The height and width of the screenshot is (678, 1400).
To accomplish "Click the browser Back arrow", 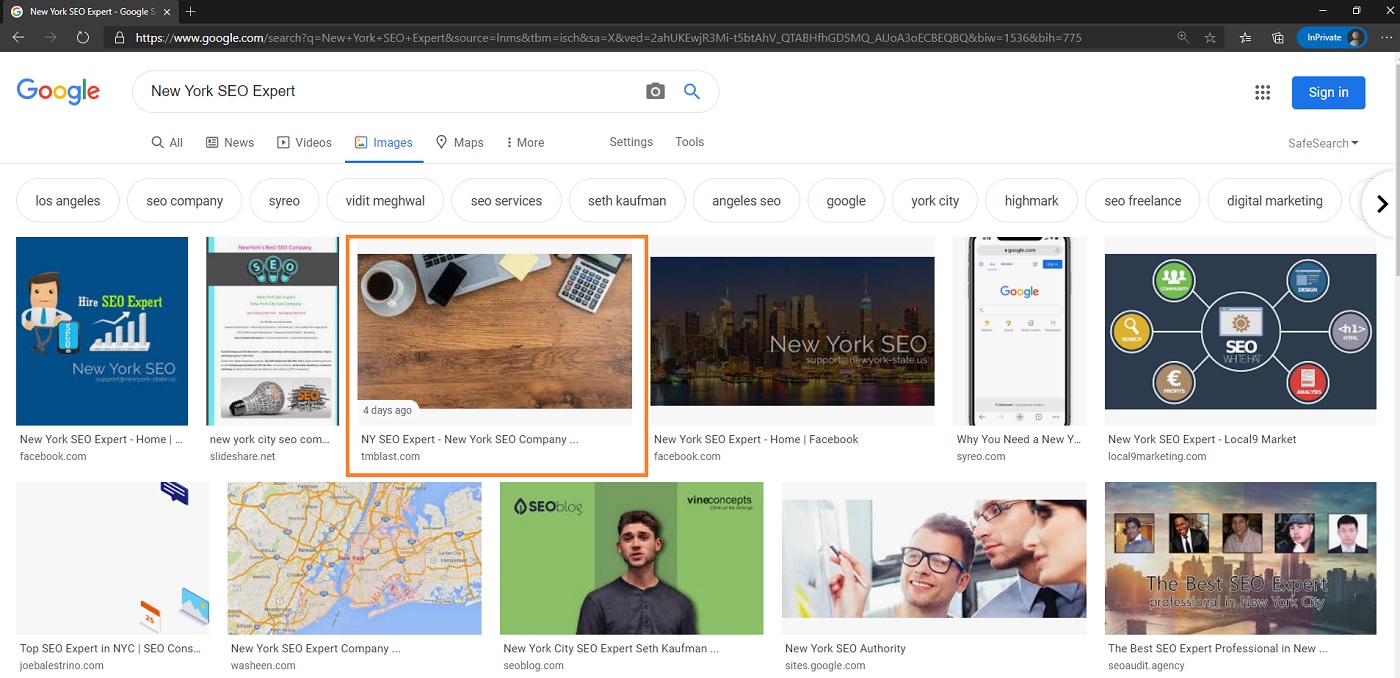I will coord(19,38).
